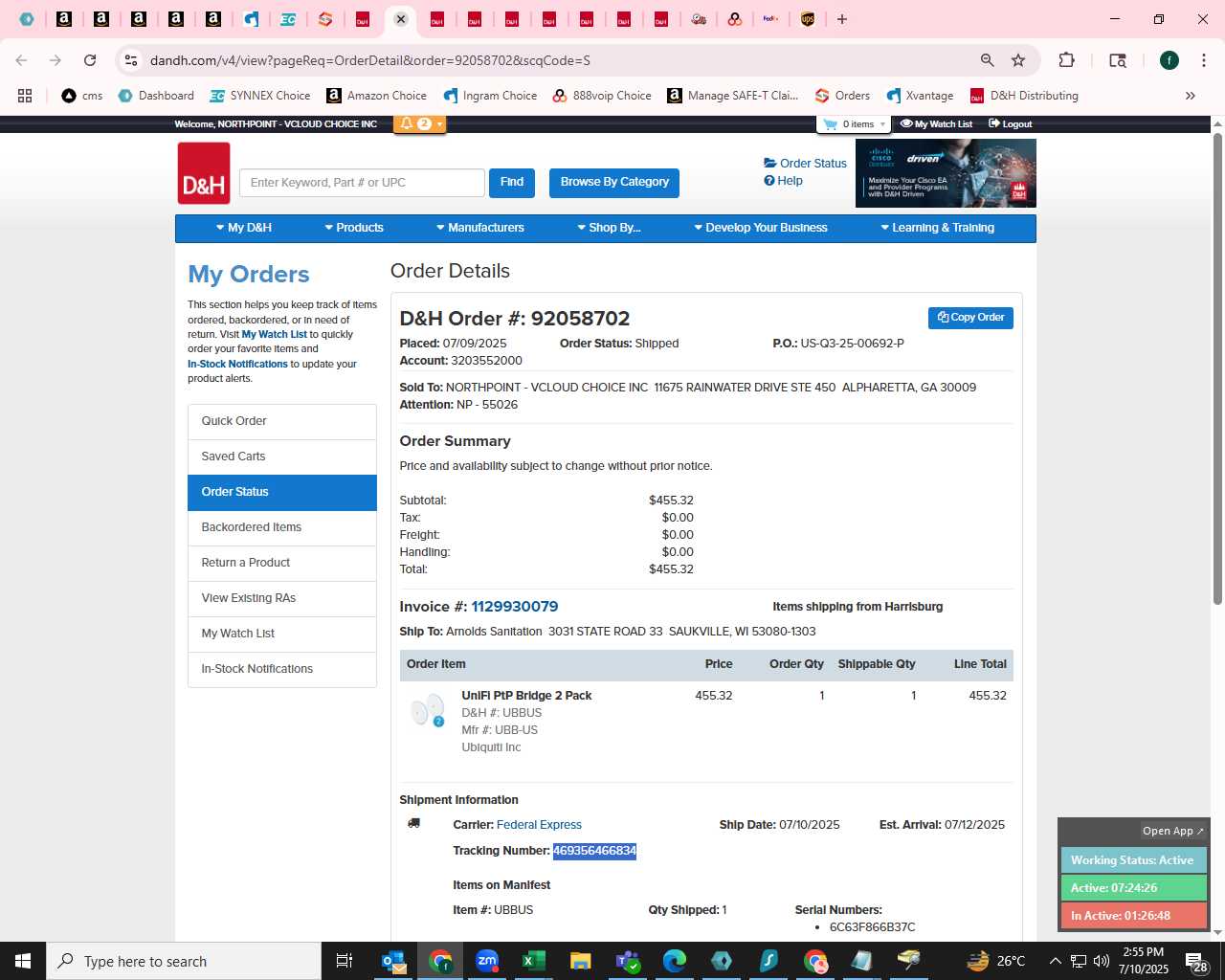Viewport: 1225px width, 980px height.
Task: Select Quick Order in the sidebar
Action: 282,421
